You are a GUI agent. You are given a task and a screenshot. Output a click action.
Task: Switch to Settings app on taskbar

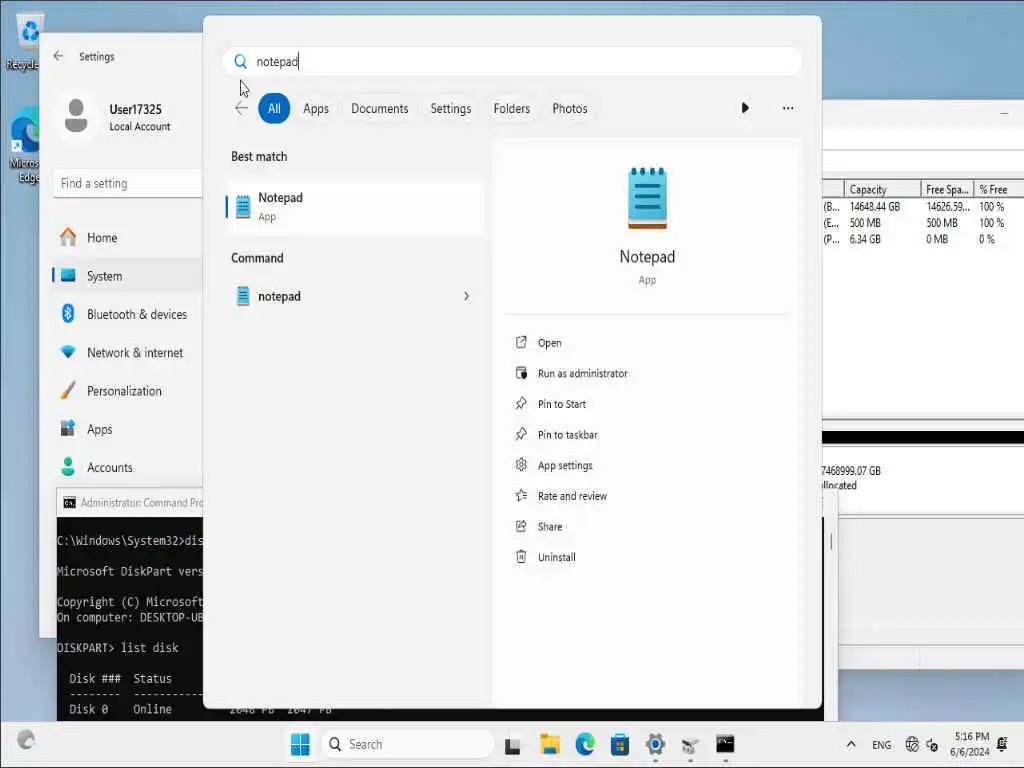click(655, 744)
